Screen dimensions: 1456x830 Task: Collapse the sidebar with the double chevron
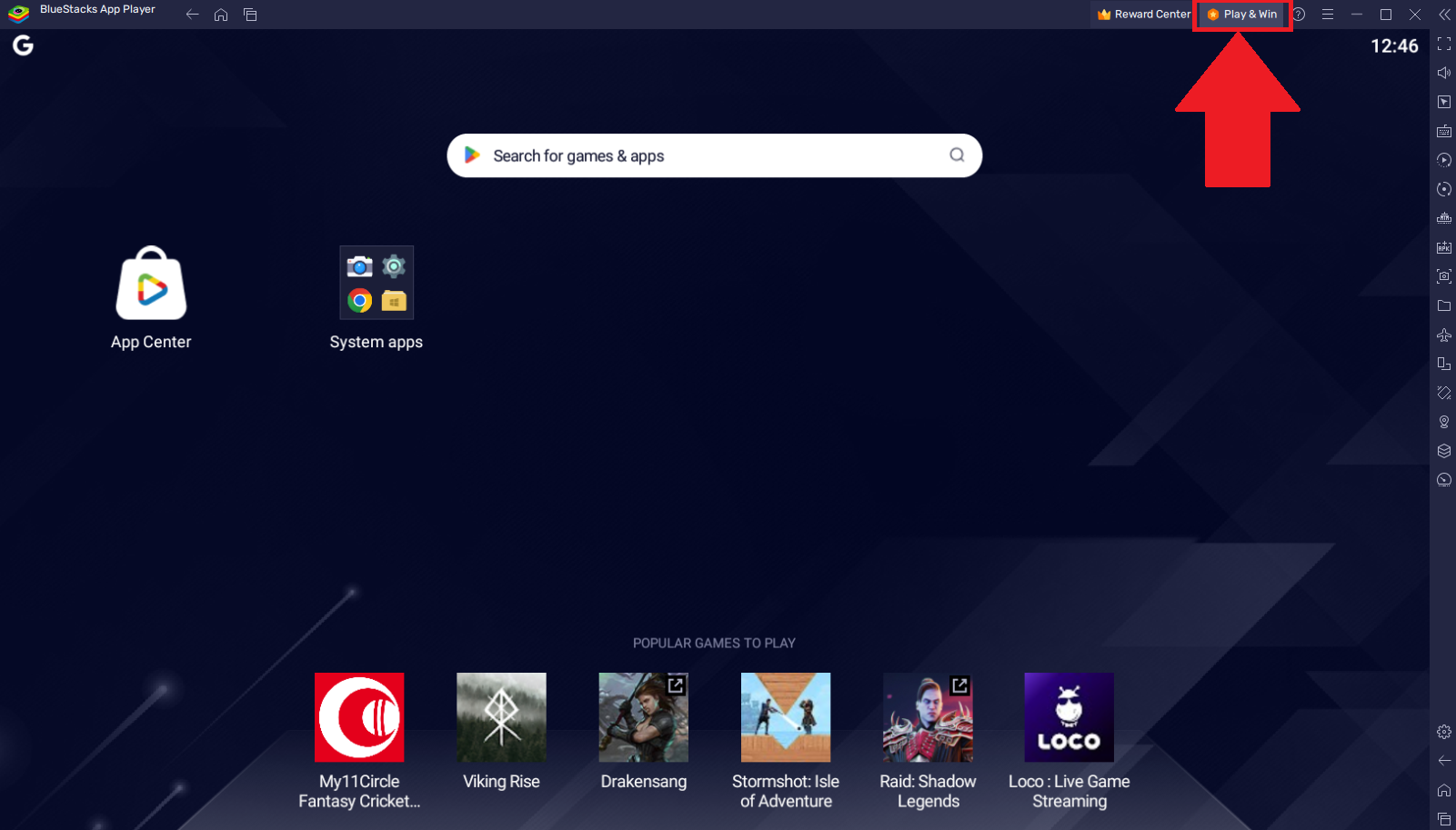coord(1444,15)
